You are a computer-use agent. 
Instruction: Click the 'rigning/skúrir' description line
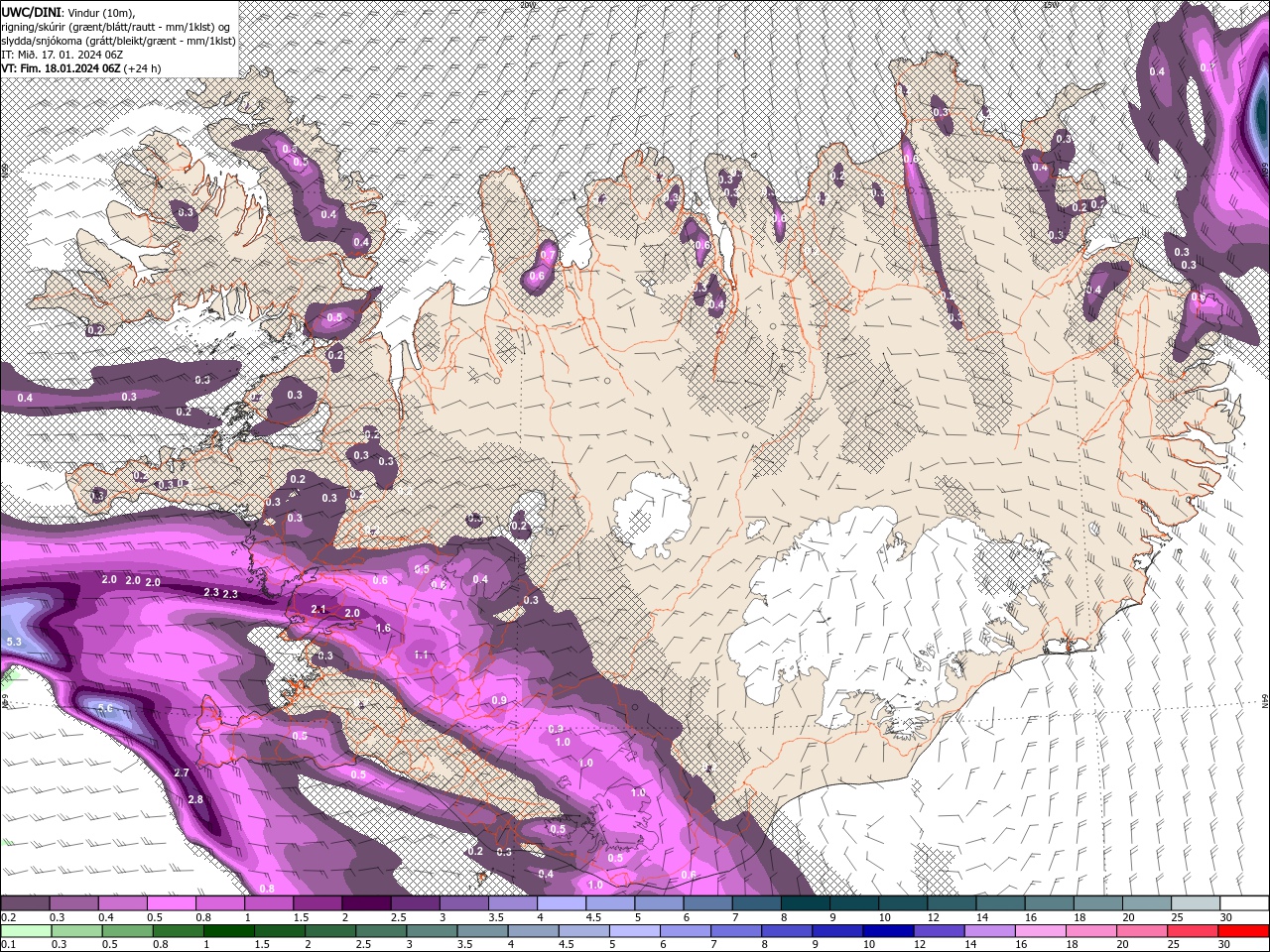(117, 26)
